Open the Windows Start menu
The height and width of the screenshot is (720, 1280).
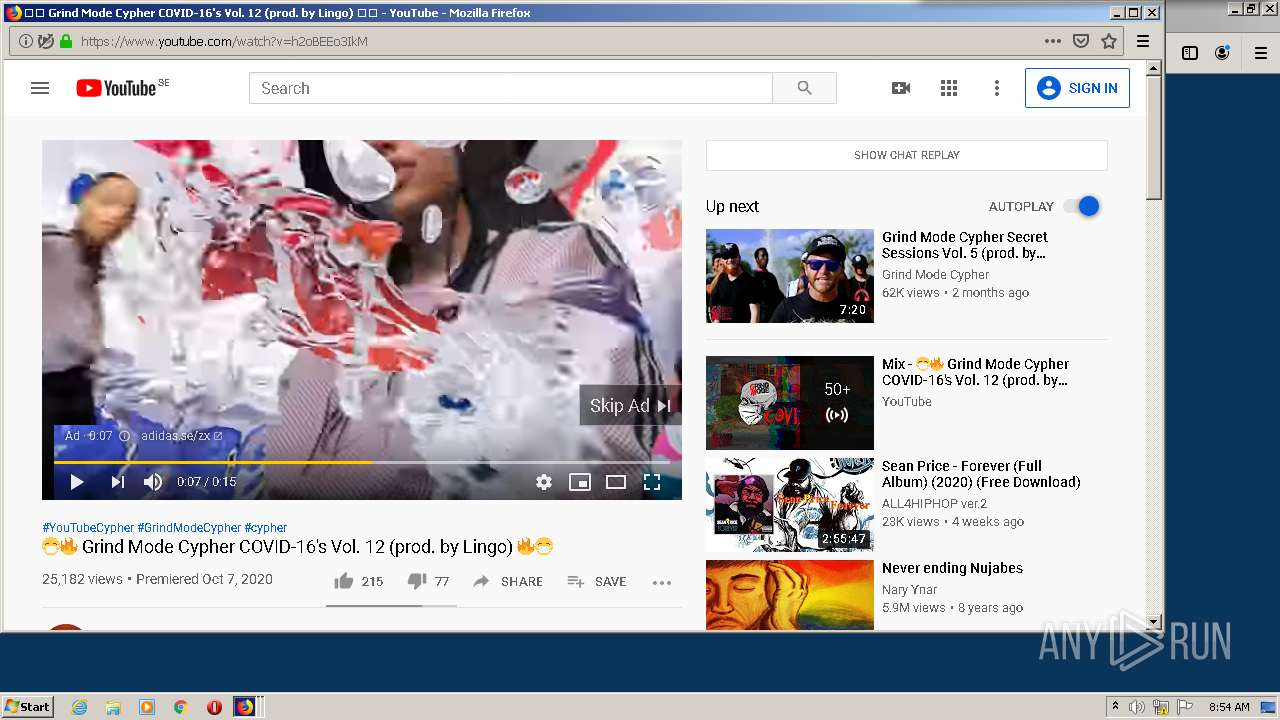pyautogui.click(x=28, y=707)
